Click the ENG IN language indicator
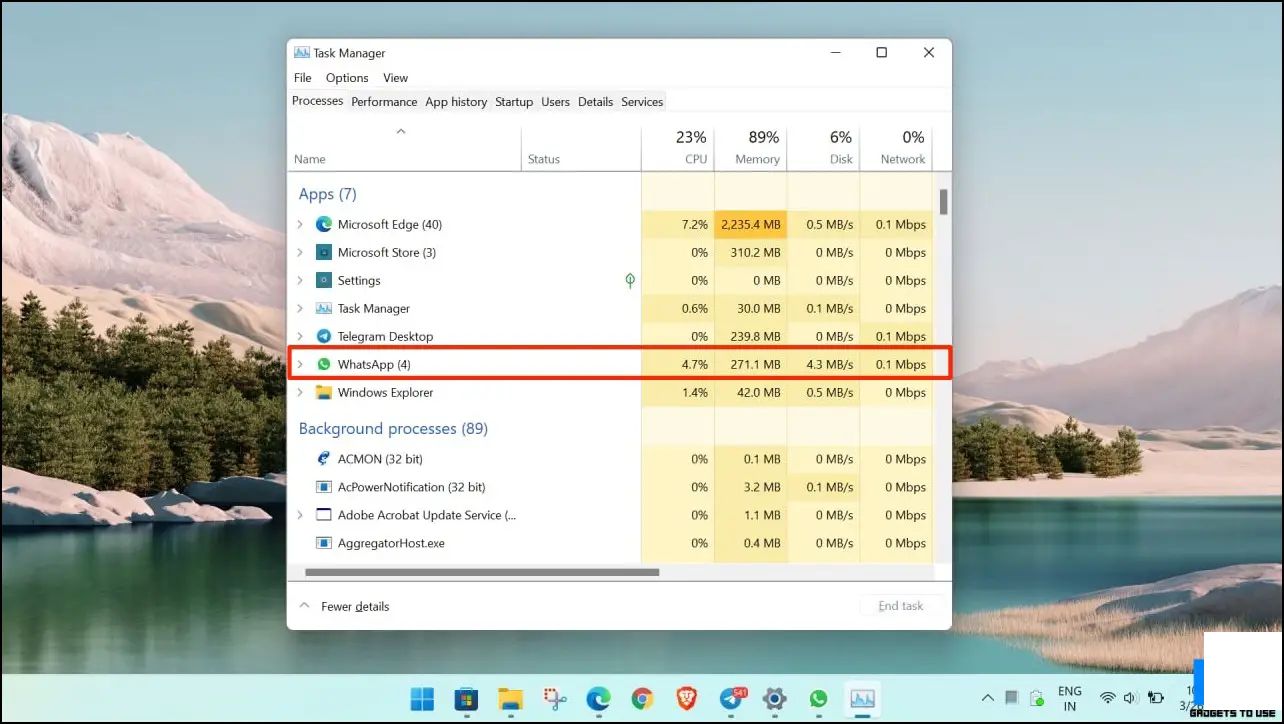This screenshot has height=724, width=1284. (1070, 698)
